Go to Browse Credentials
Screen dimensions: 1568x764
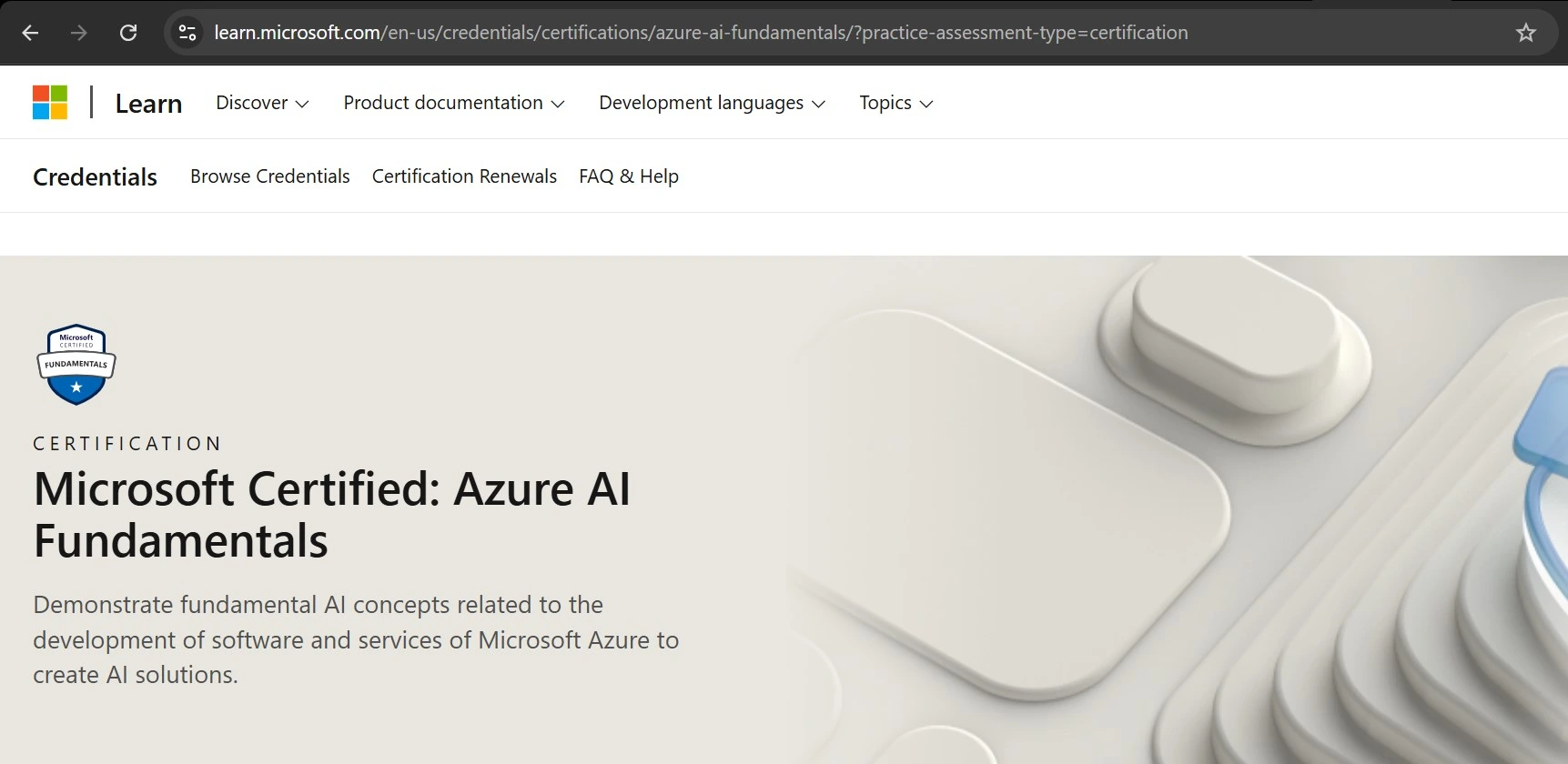coord(270,176)
